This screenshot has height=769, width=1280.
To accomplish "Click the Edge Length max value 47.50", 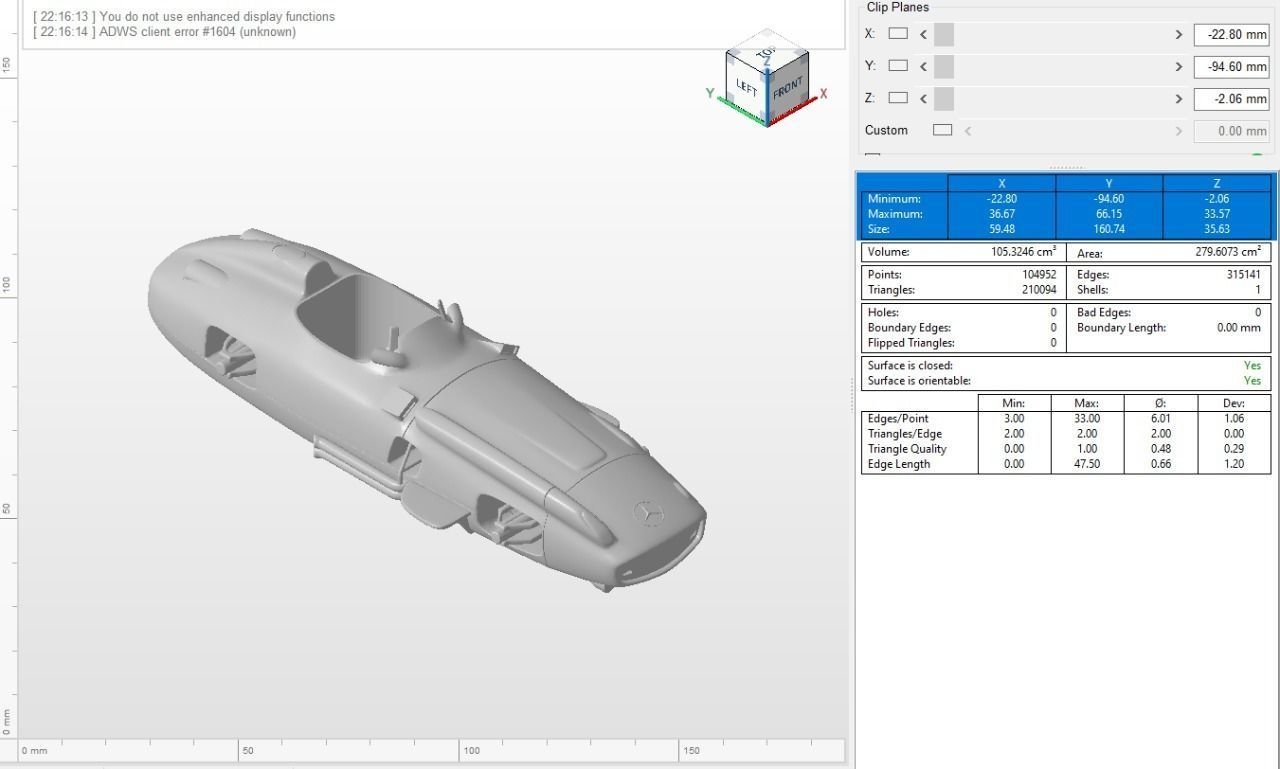I will (1087, 464).
